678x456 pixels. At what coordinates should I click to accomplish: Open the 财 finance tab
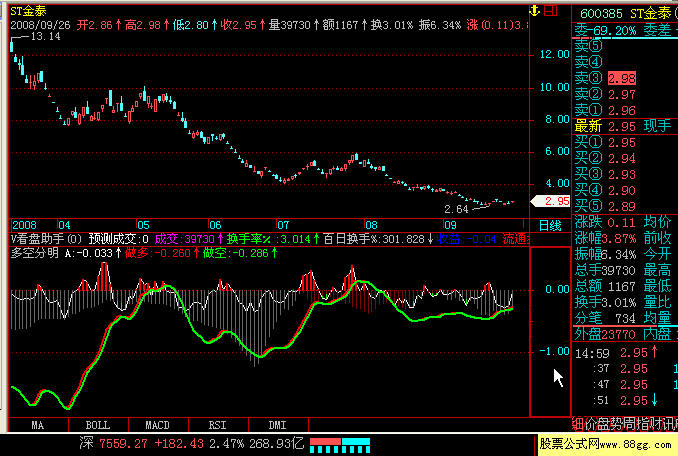pyautogui.click(x=656, y=424)
